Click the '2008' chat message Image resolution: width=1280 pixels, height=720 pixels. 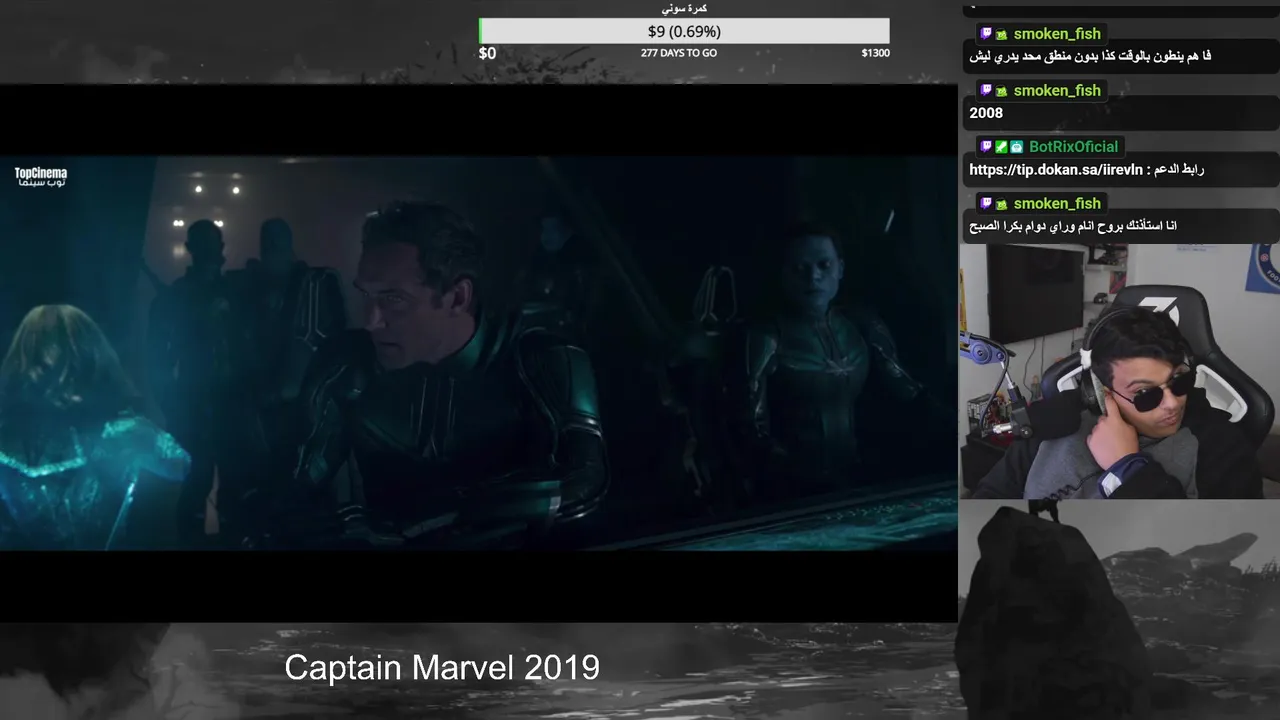(x=986, y=113)
